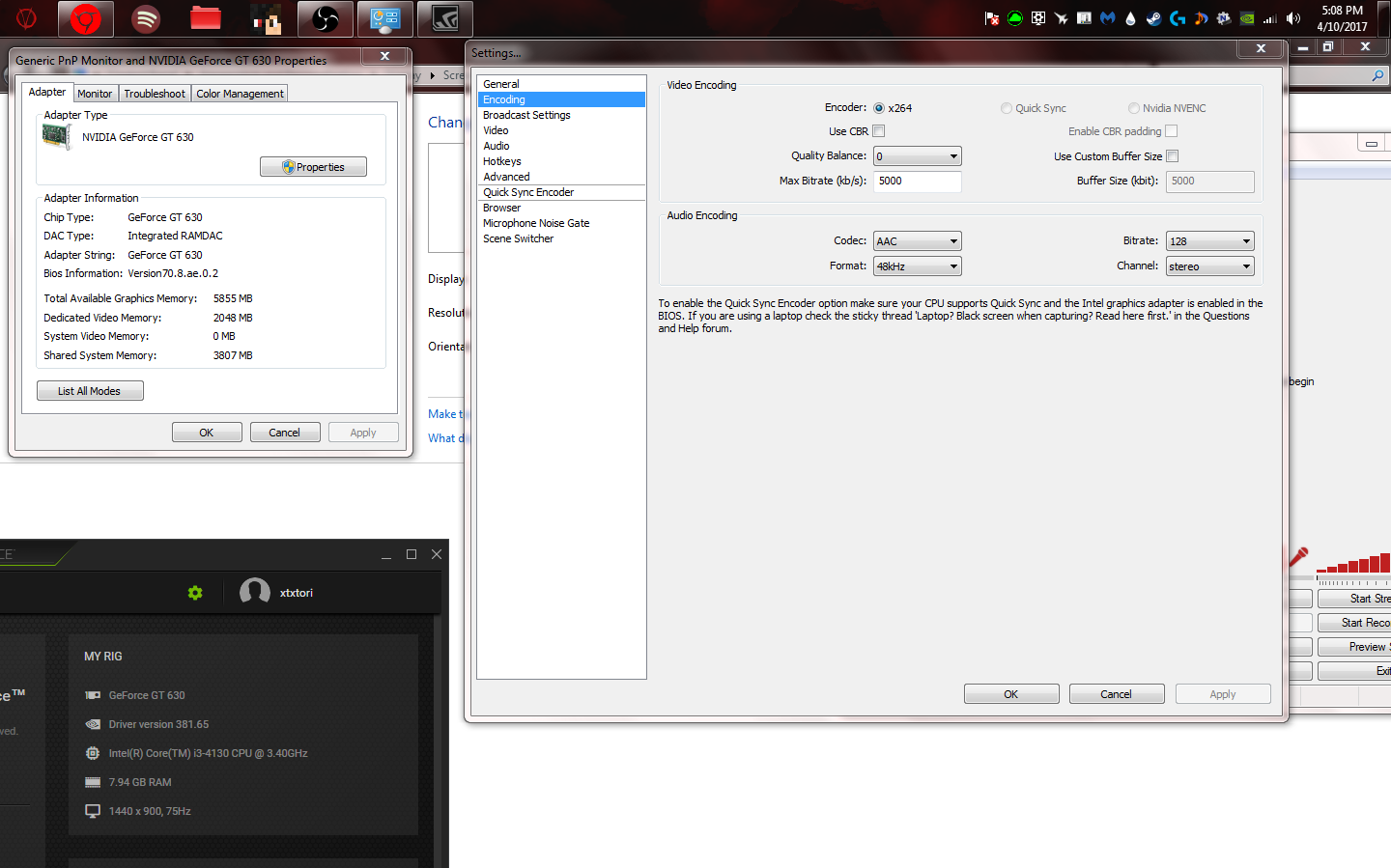Select Audio in the Settings list
1391x868 pixels.
tap(561, 146)
